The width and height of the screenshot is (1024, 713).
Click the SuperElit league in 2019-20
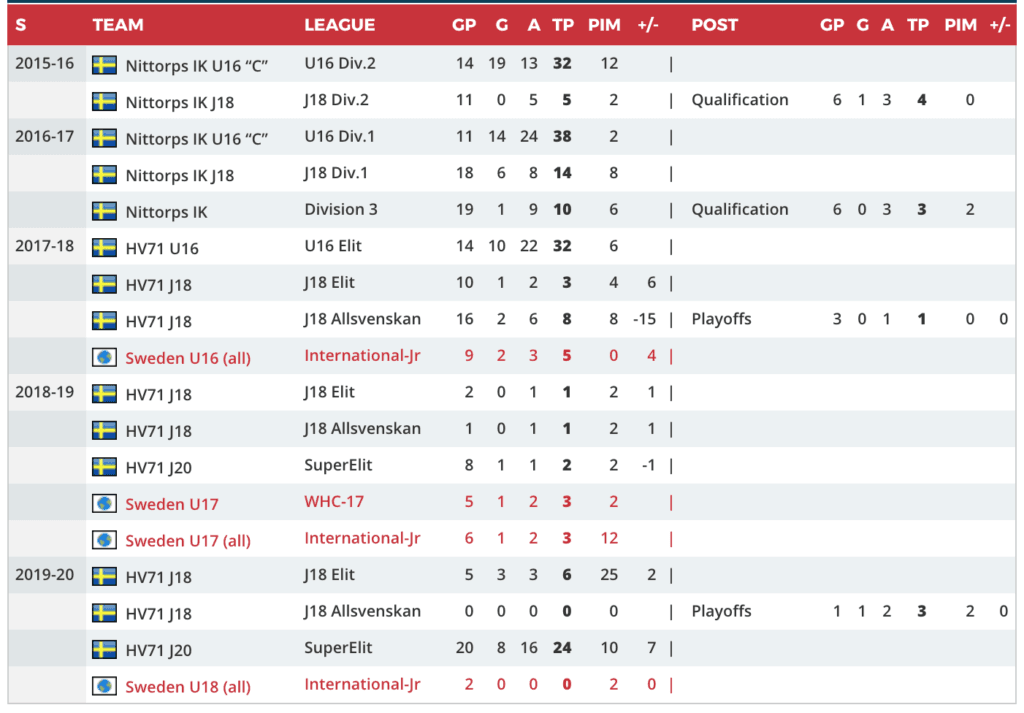337,648
